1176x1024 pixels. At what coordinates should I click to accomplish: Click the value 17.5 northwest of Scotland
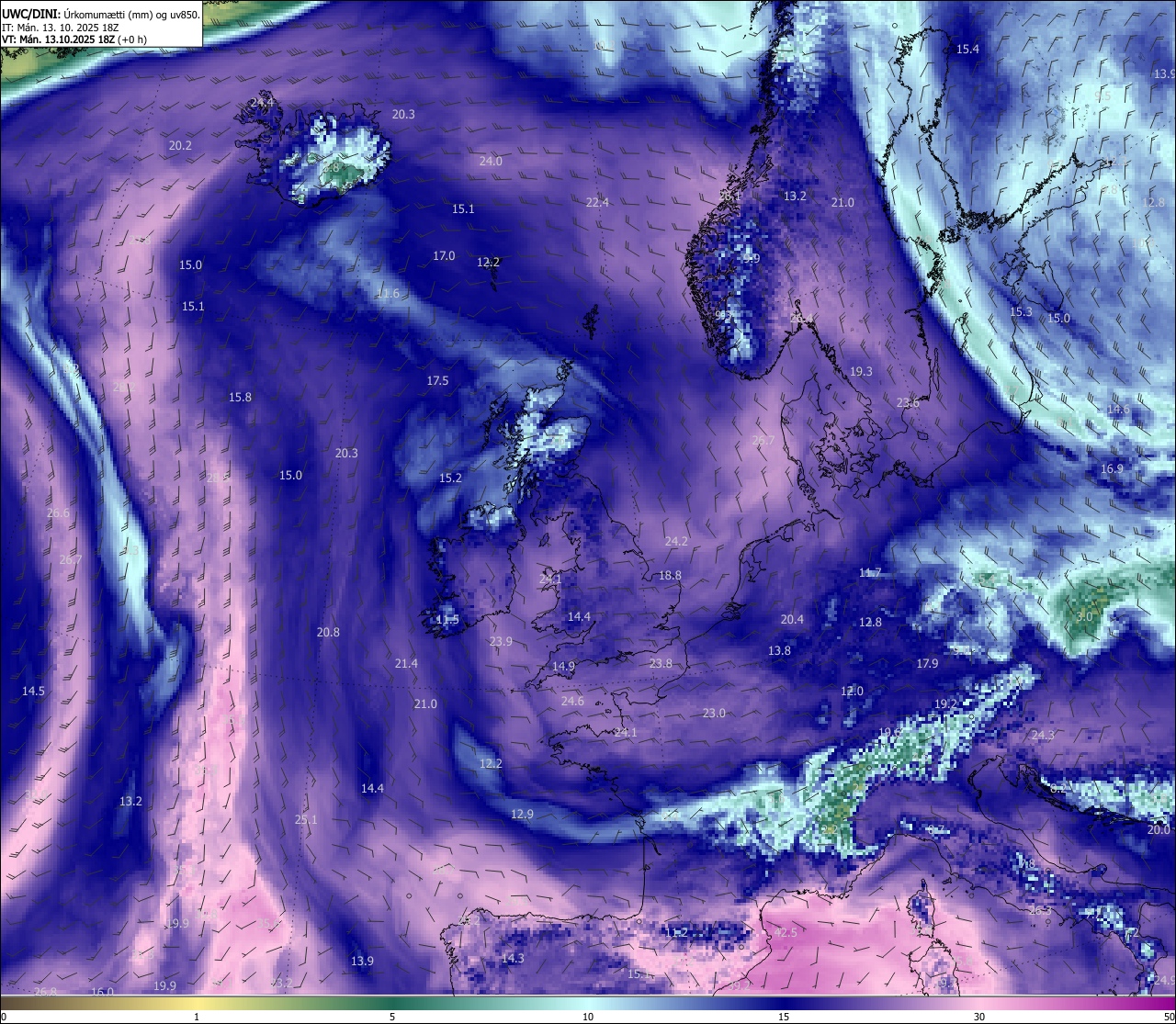click(x=437, y=381)
